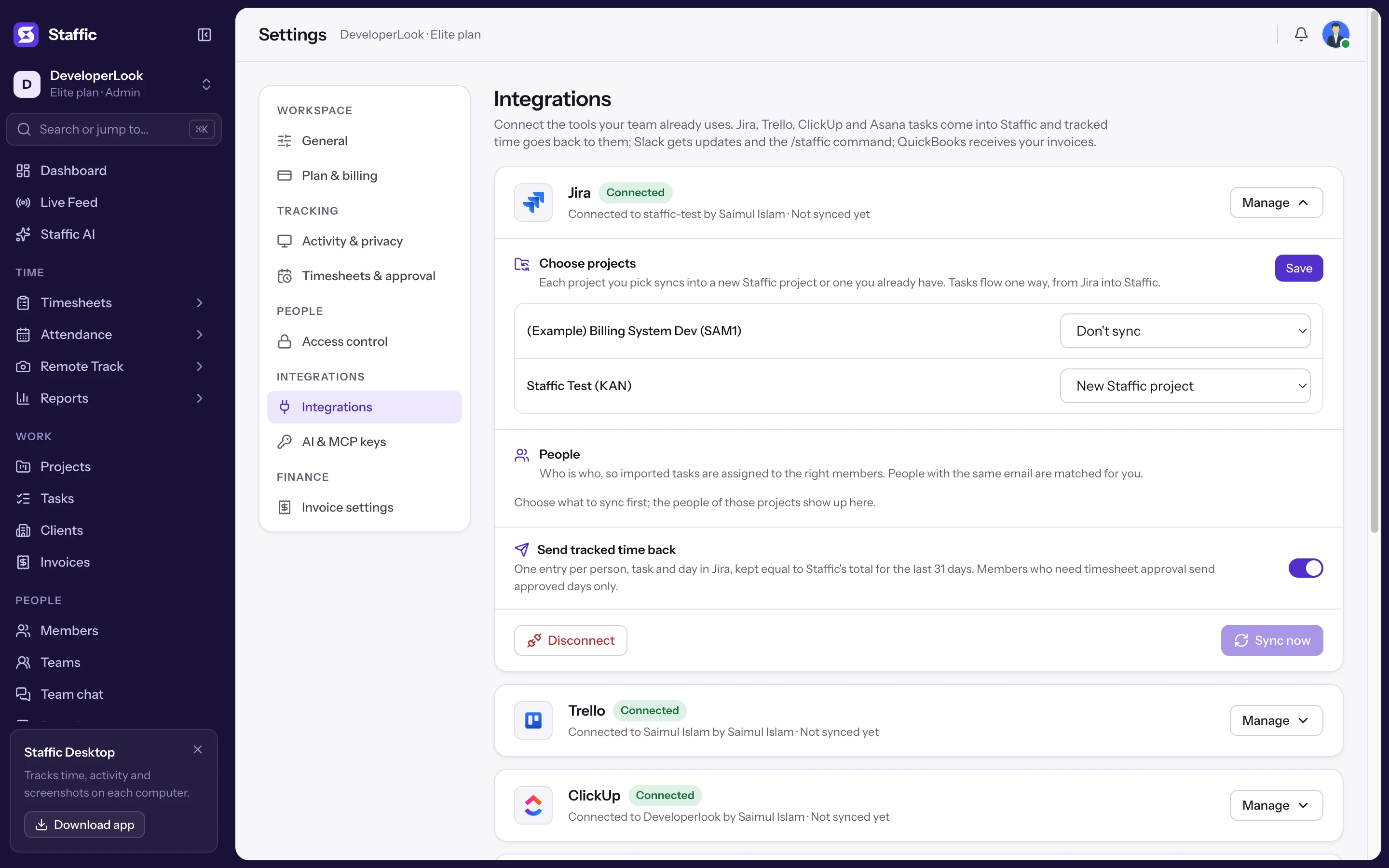
Task: Click the ClickUp logo icon
Action: coord(533,805)
